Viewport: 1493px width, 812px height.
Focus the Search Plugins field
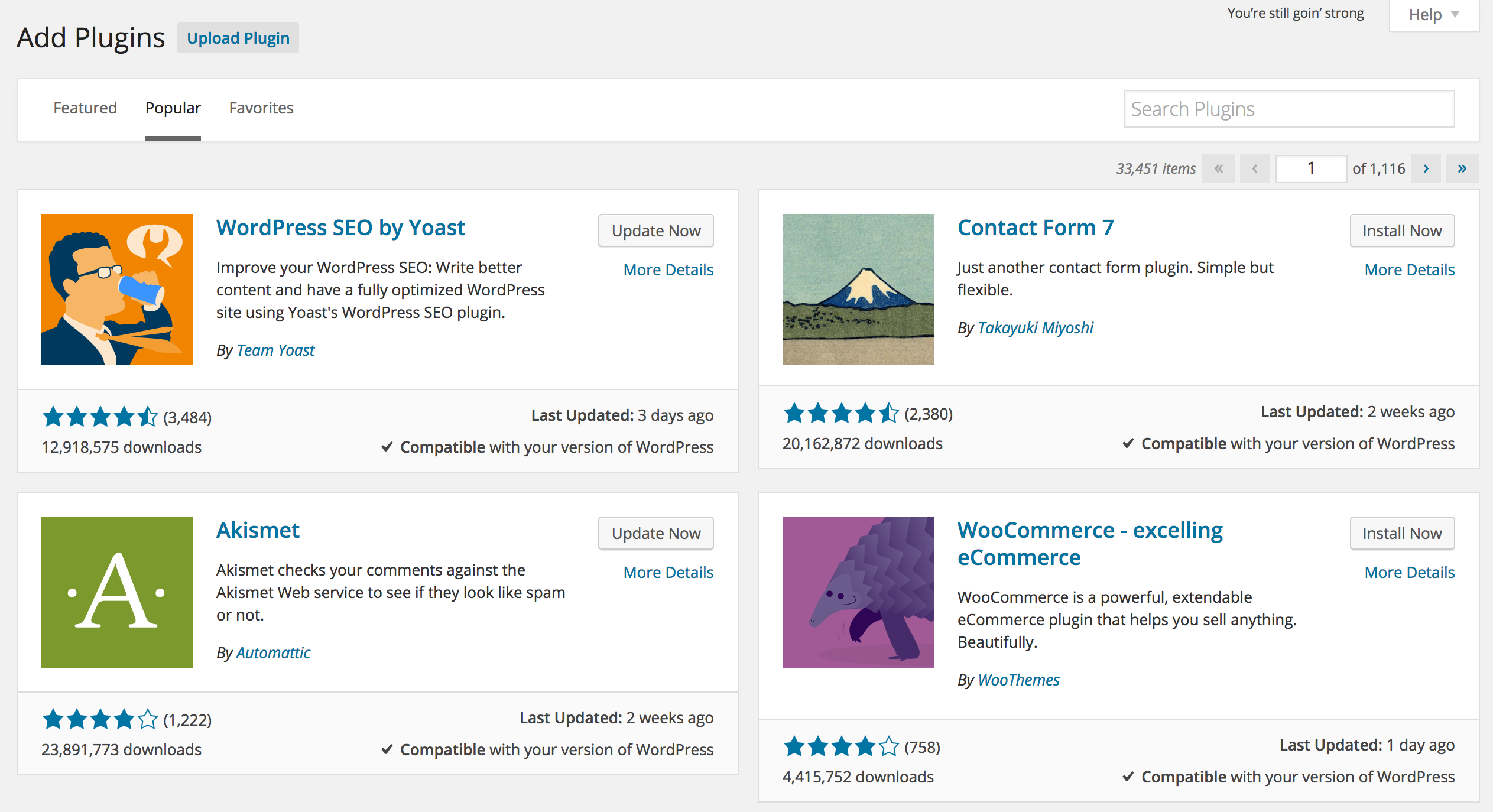point(1288,109)
